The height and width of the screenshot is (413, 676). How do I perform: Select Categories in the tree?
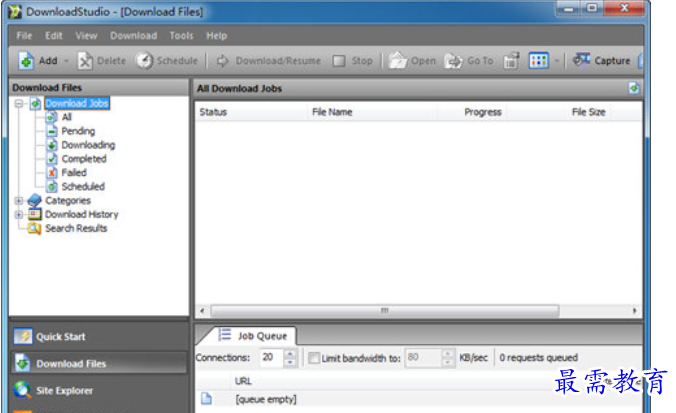(68, 200)
